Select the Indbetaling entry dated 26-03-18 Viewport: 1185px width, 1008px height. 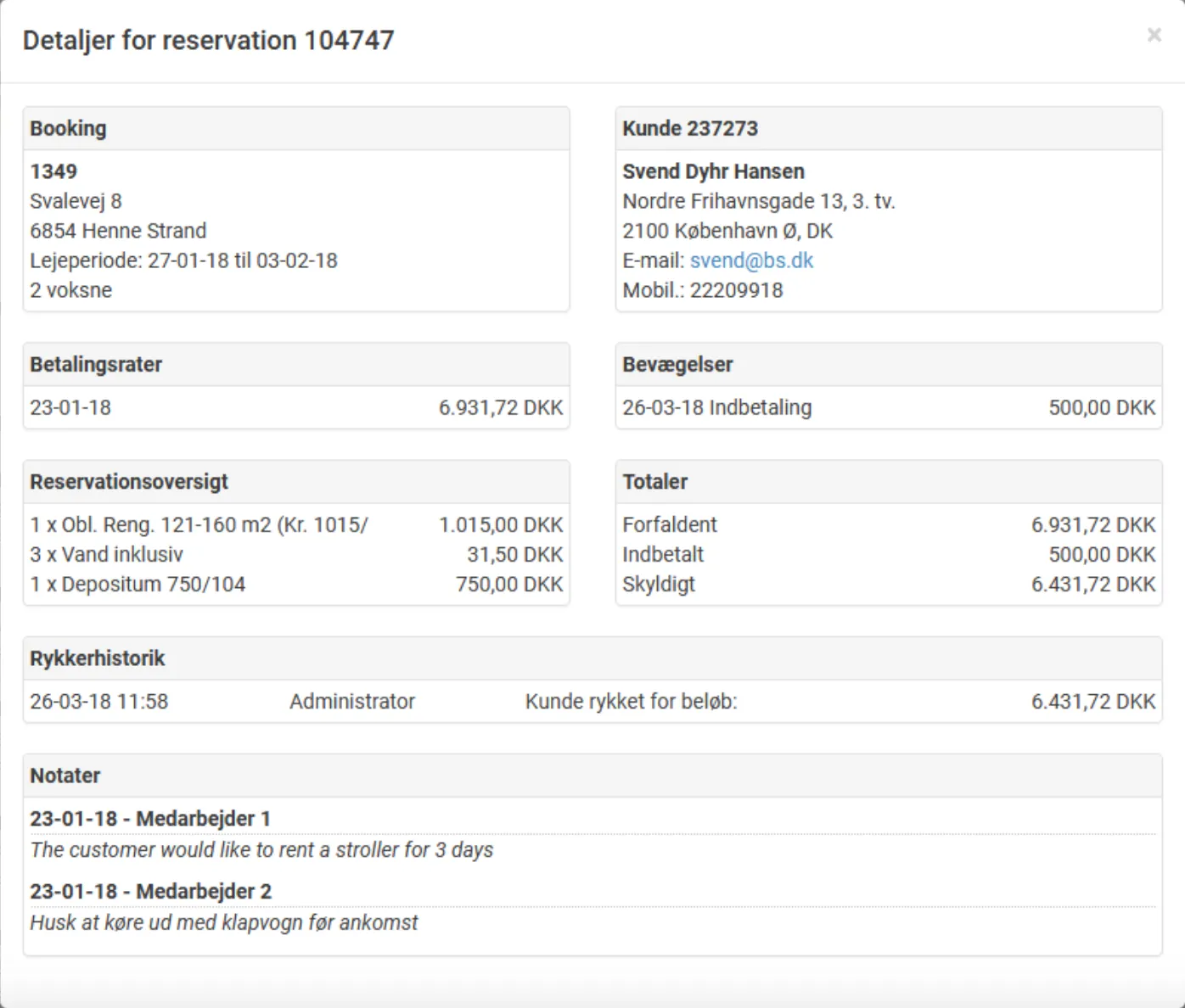(x=717, y=407)
